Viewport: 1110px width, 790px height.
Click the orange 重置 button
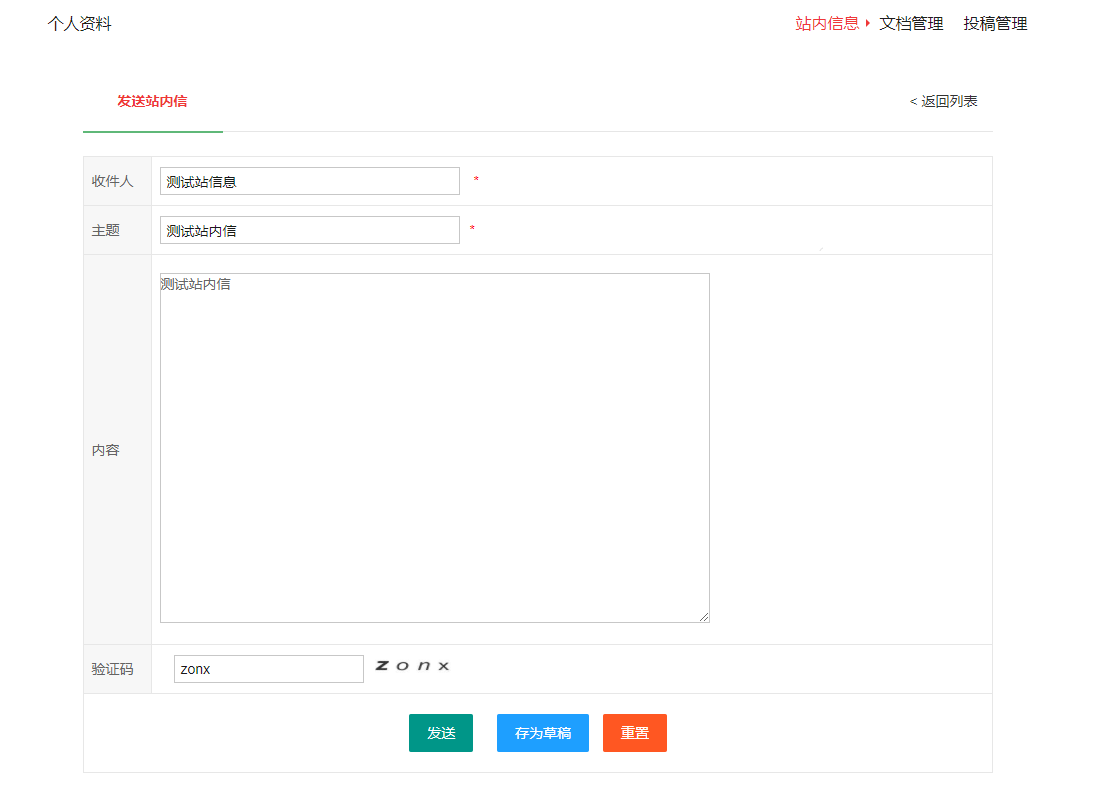pos(635,733)
